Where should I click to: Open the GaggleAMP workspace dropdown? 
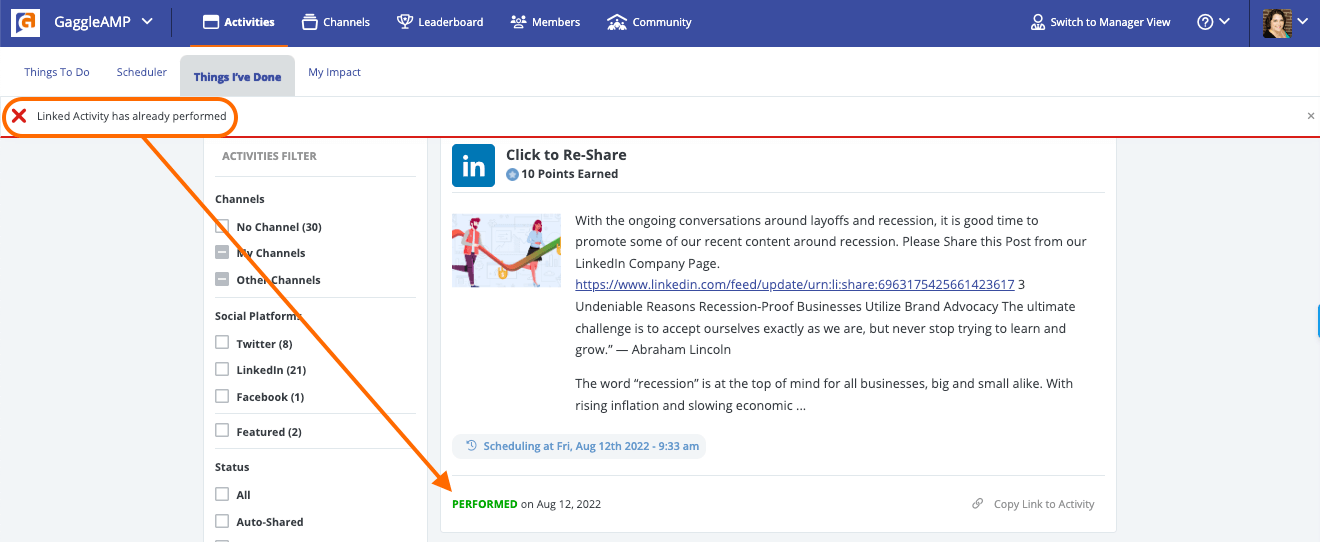[103, 22]
